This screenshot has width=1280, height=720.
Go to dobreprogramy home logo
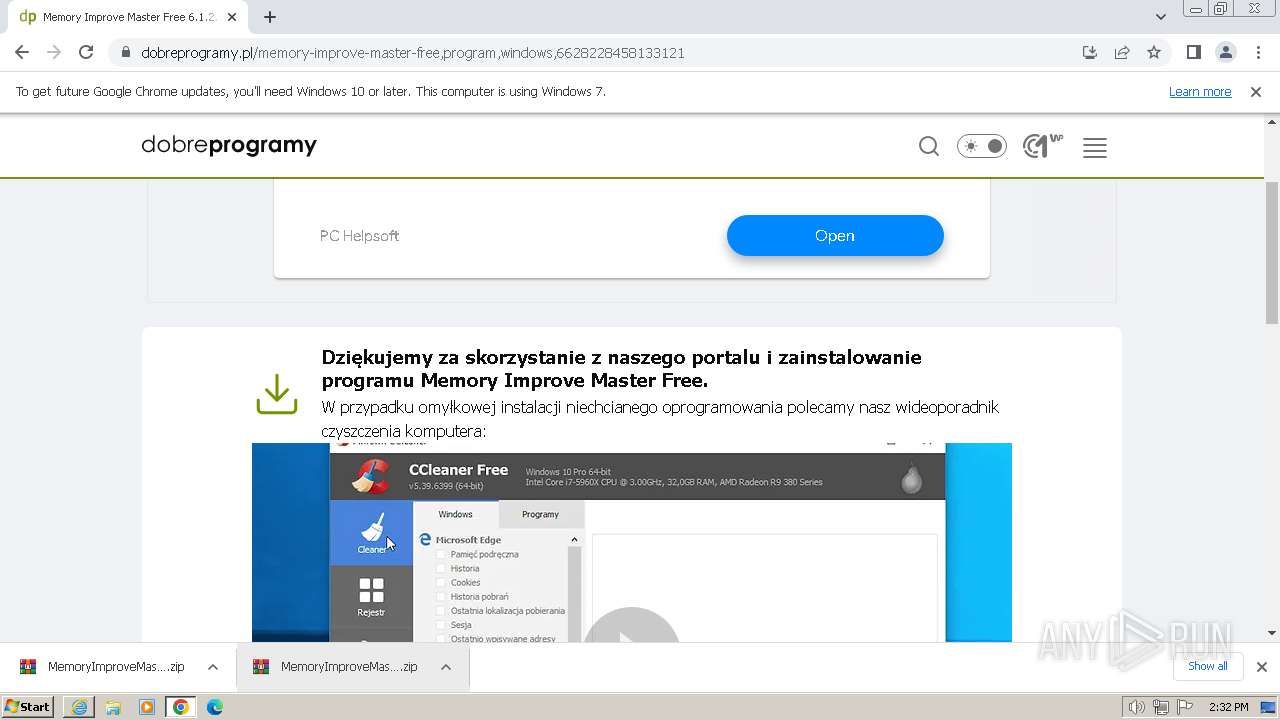(229, 146)
